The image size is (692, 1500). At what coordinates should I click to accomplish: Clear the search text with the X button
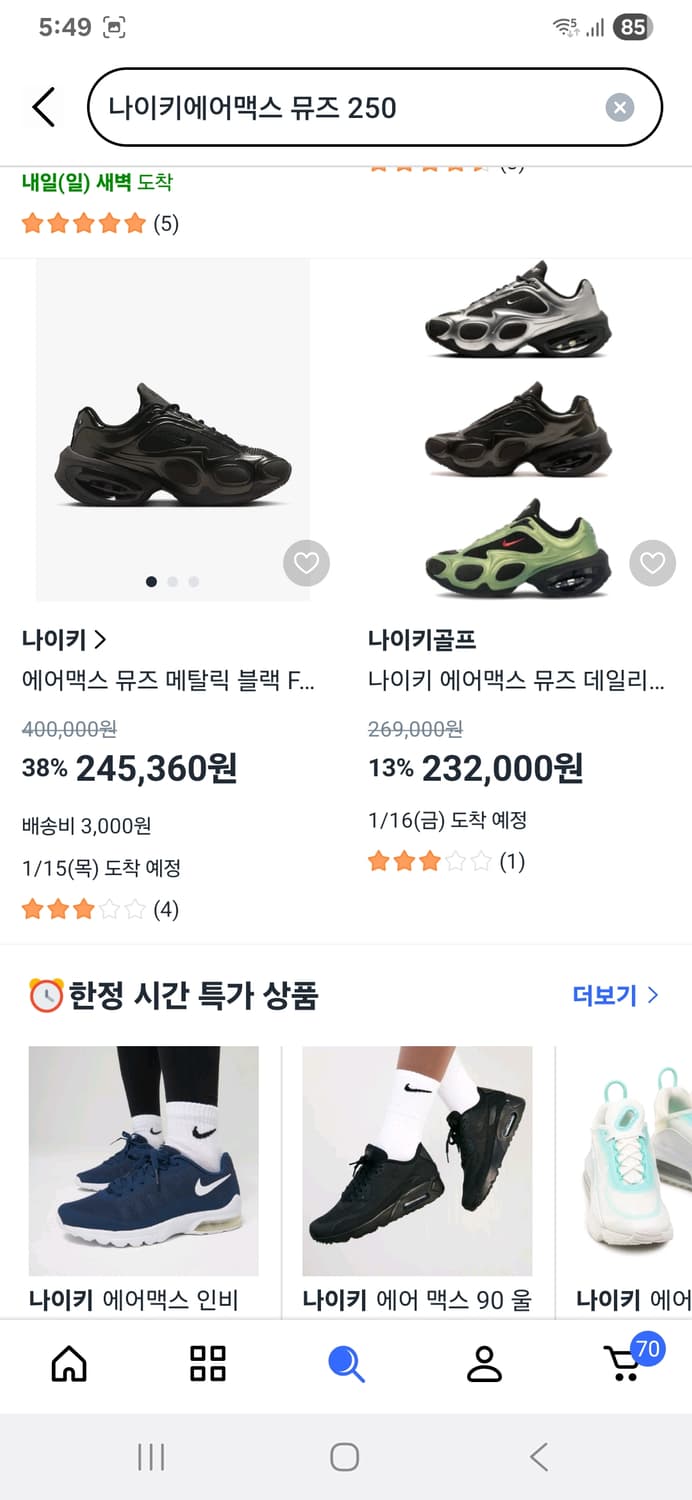(619, 107)
